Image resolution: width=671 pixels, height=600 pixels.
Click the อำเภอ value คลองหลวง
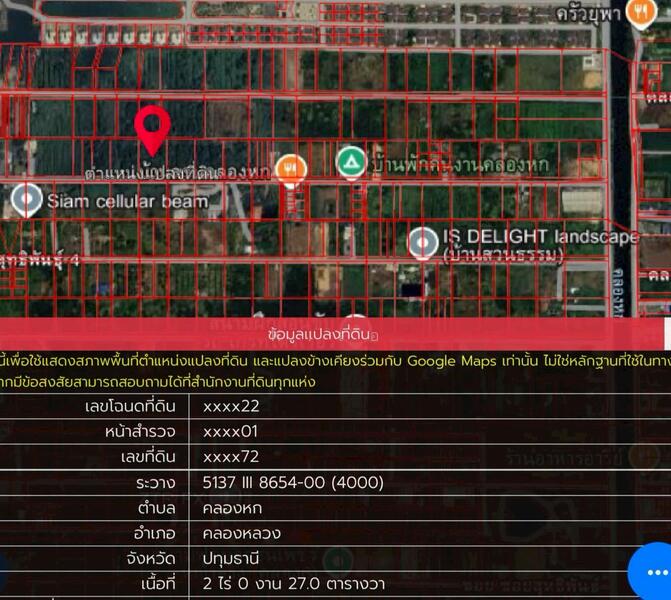[241, 533]
